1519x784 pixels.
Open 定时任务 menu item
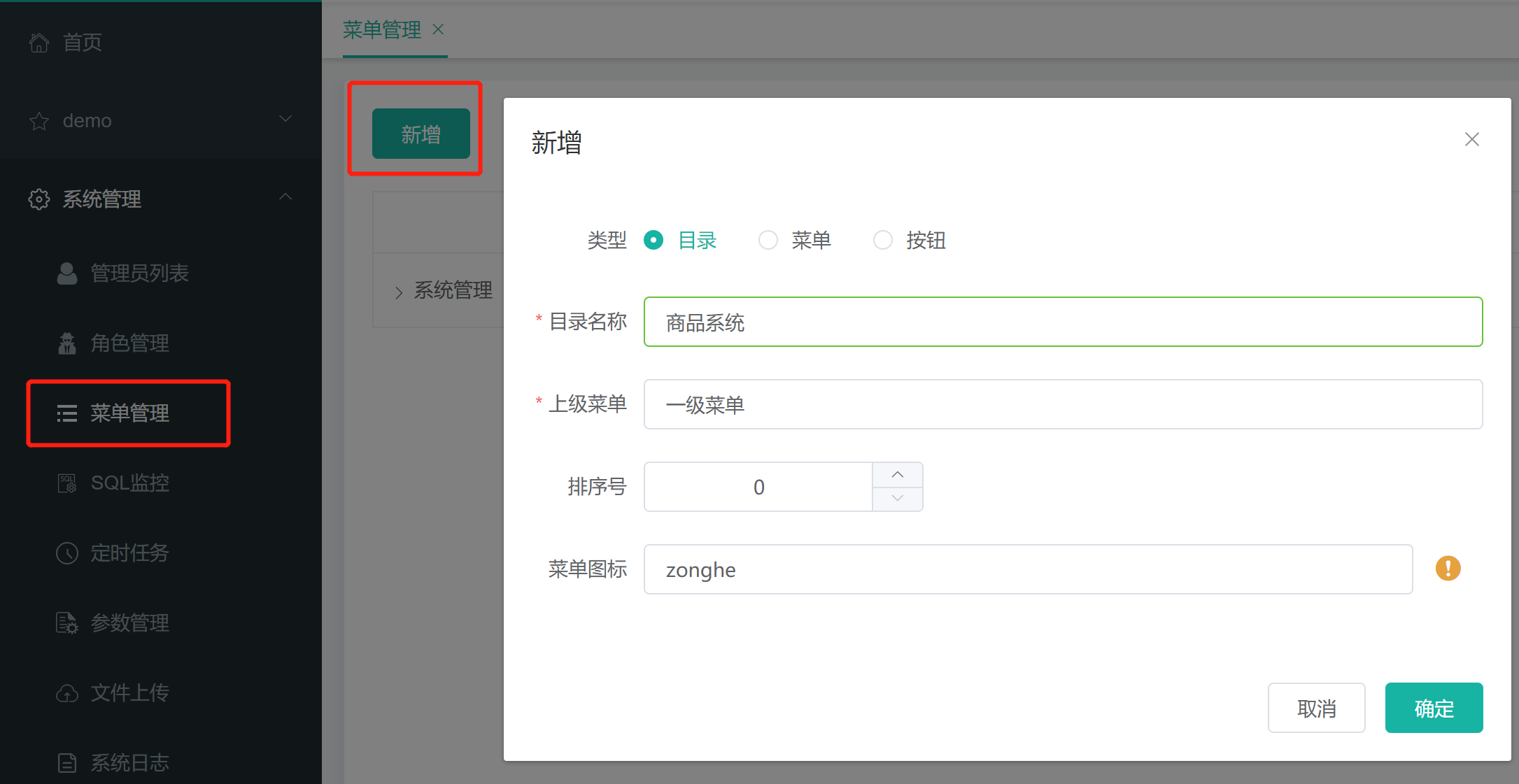[161, 553]
